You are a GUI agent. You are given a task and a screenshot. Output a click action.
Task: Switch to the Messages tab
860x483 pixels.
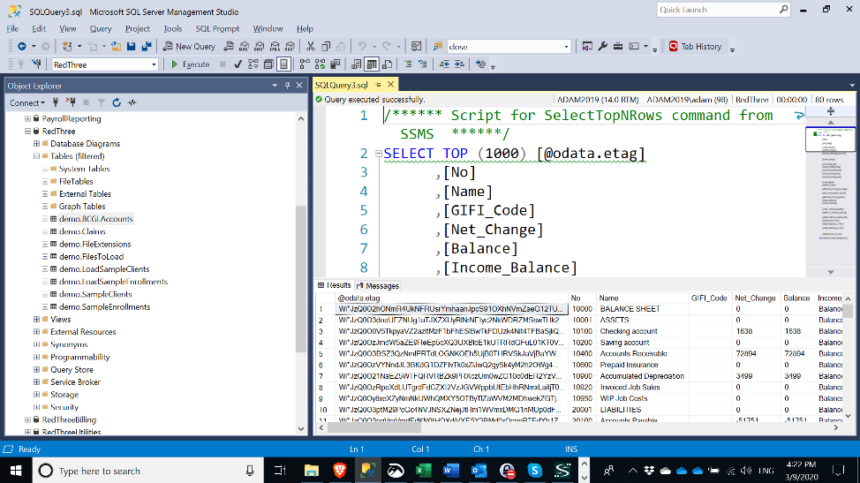tap(378, 286)
